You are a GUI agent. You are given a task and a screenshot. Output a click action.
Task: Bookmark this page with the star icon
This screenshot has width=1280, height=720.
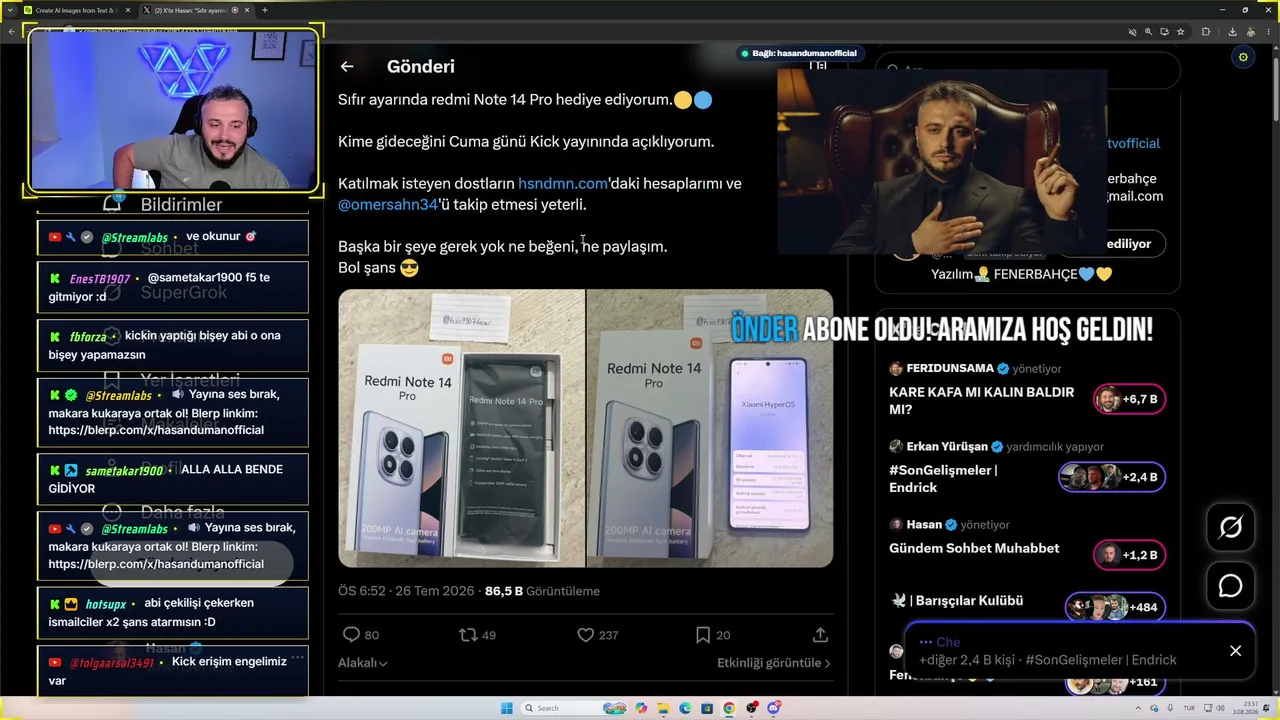point(1181,32)
